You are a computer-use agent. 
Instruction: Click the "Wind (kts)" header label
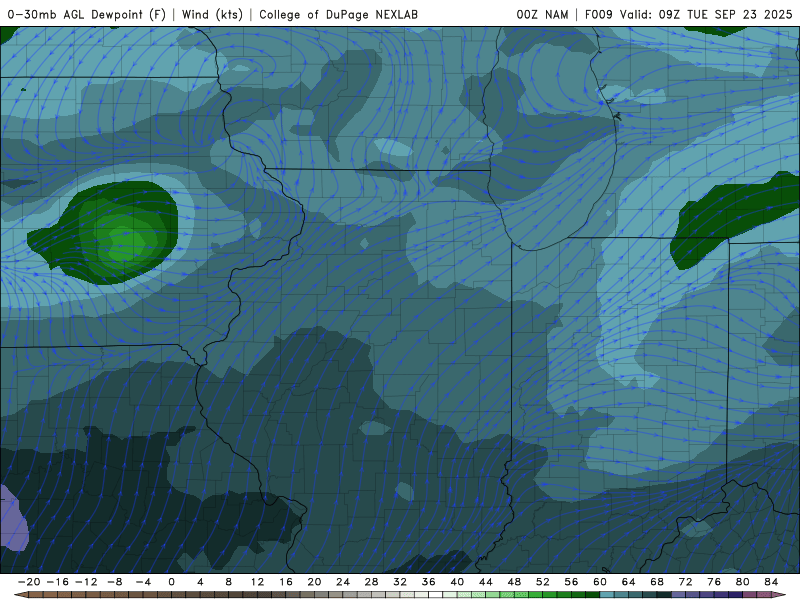coord(212,14)
